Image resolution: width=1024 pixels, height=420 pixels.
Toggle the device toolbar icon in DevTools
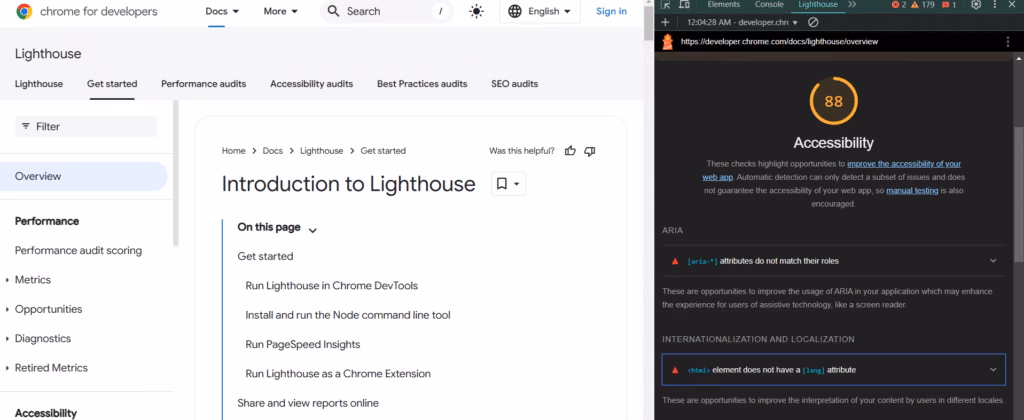pos(686,5)
